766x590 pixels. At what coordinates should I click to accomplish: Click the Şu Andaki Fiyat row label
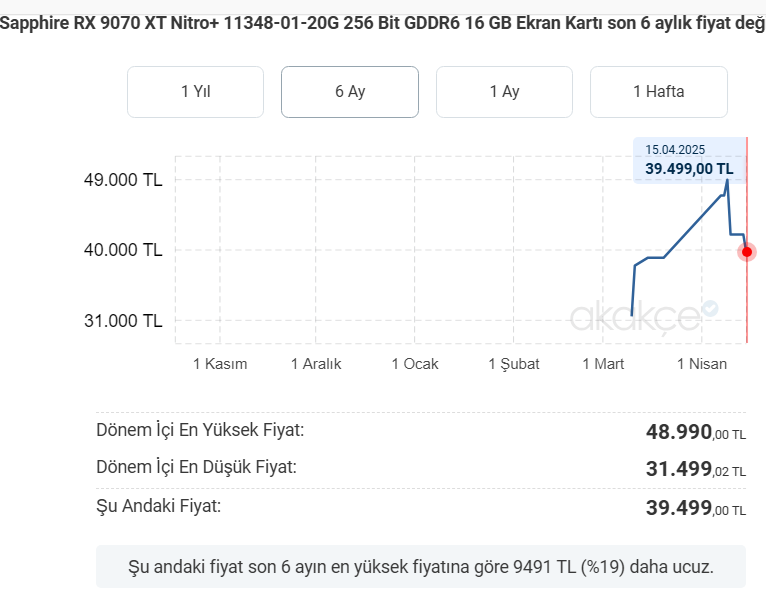pos(158,506)
